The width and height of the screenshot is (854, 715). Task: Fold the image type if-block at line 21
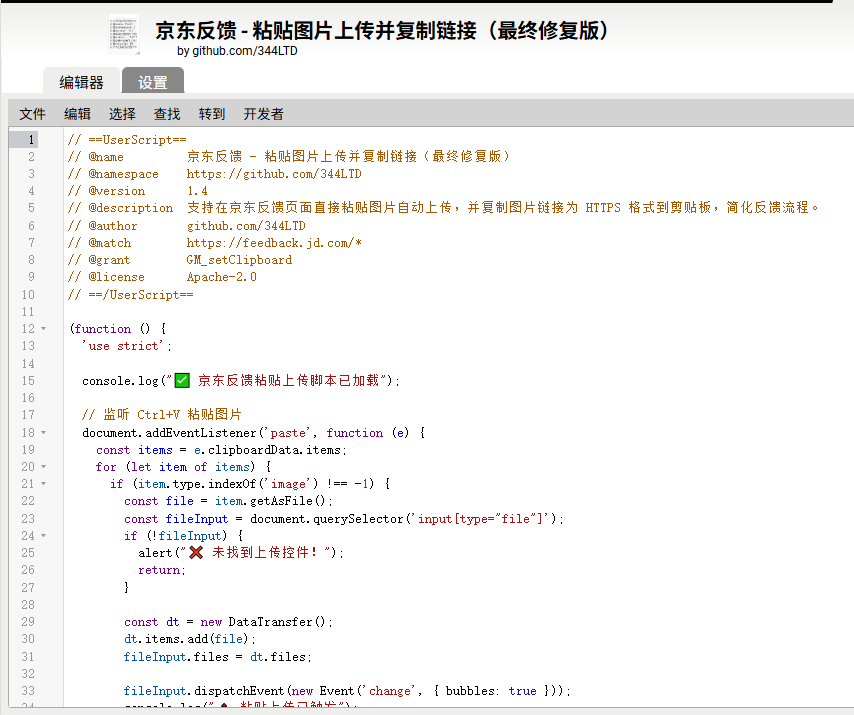(44, 484)
